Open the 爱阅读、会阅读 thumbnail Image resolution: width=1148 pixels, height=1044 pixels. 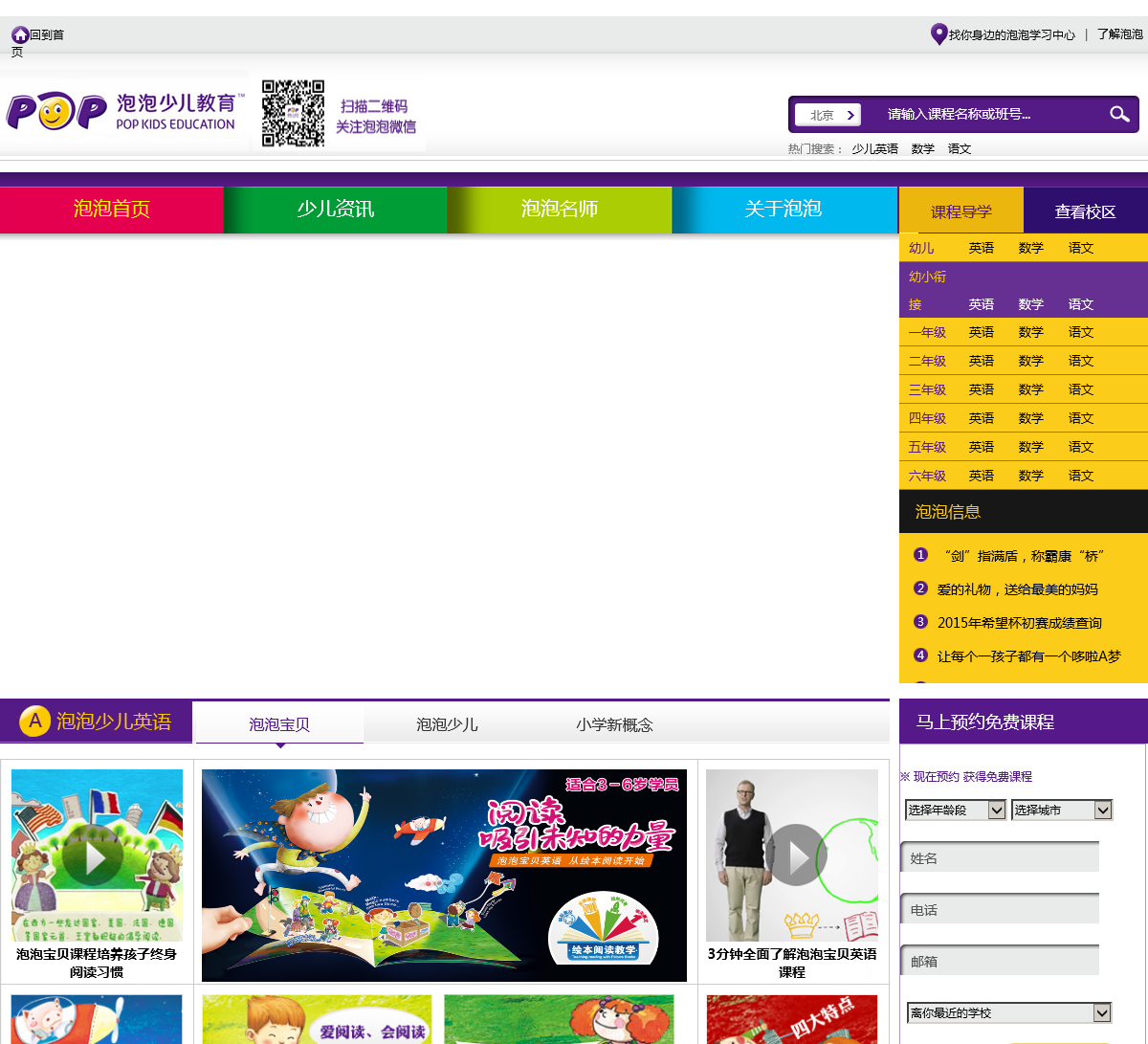pos(317,1019)
